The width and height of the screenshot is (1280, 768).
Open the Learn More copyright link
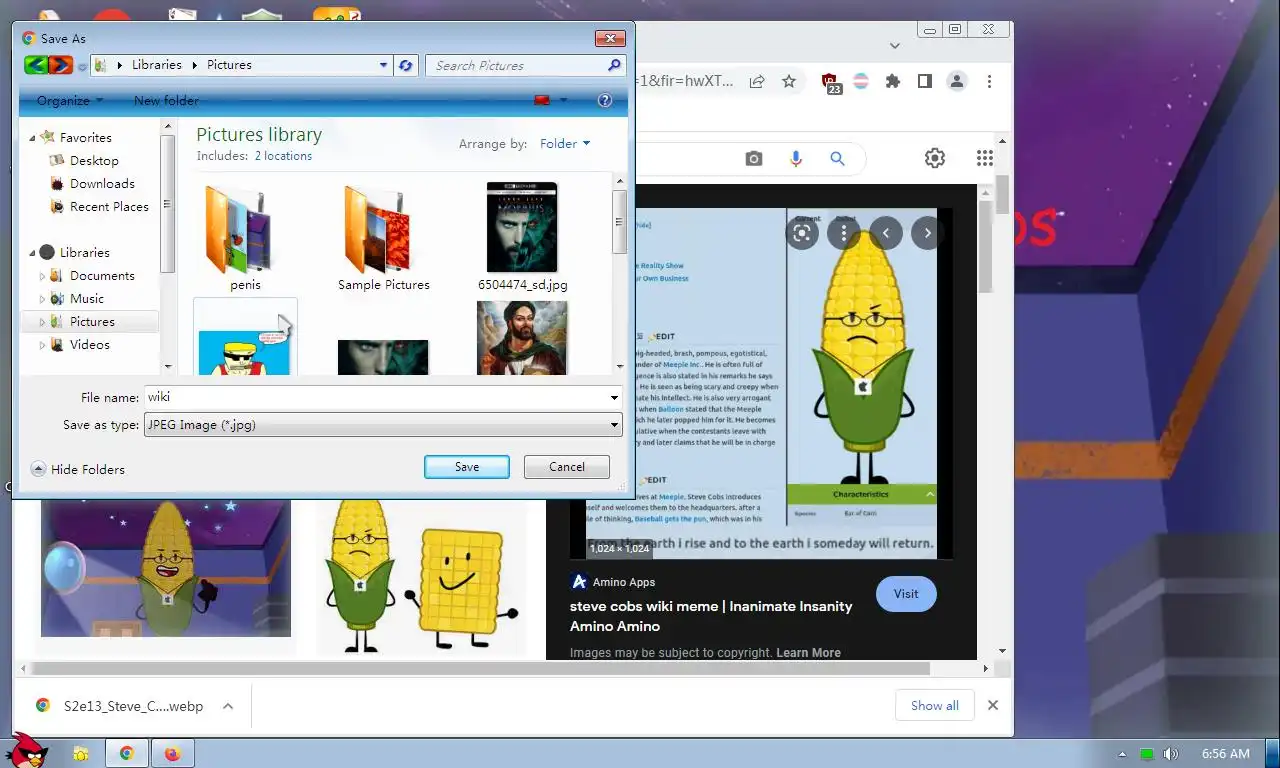point(808,652)
